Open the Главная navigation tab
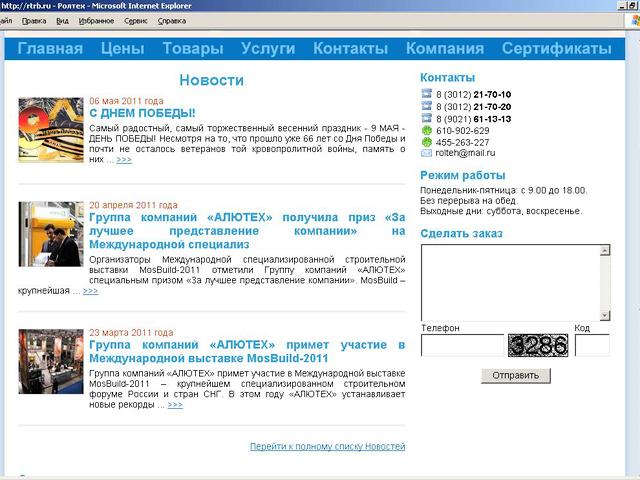Screen dimensions: 640x480 tap(50, 49)
